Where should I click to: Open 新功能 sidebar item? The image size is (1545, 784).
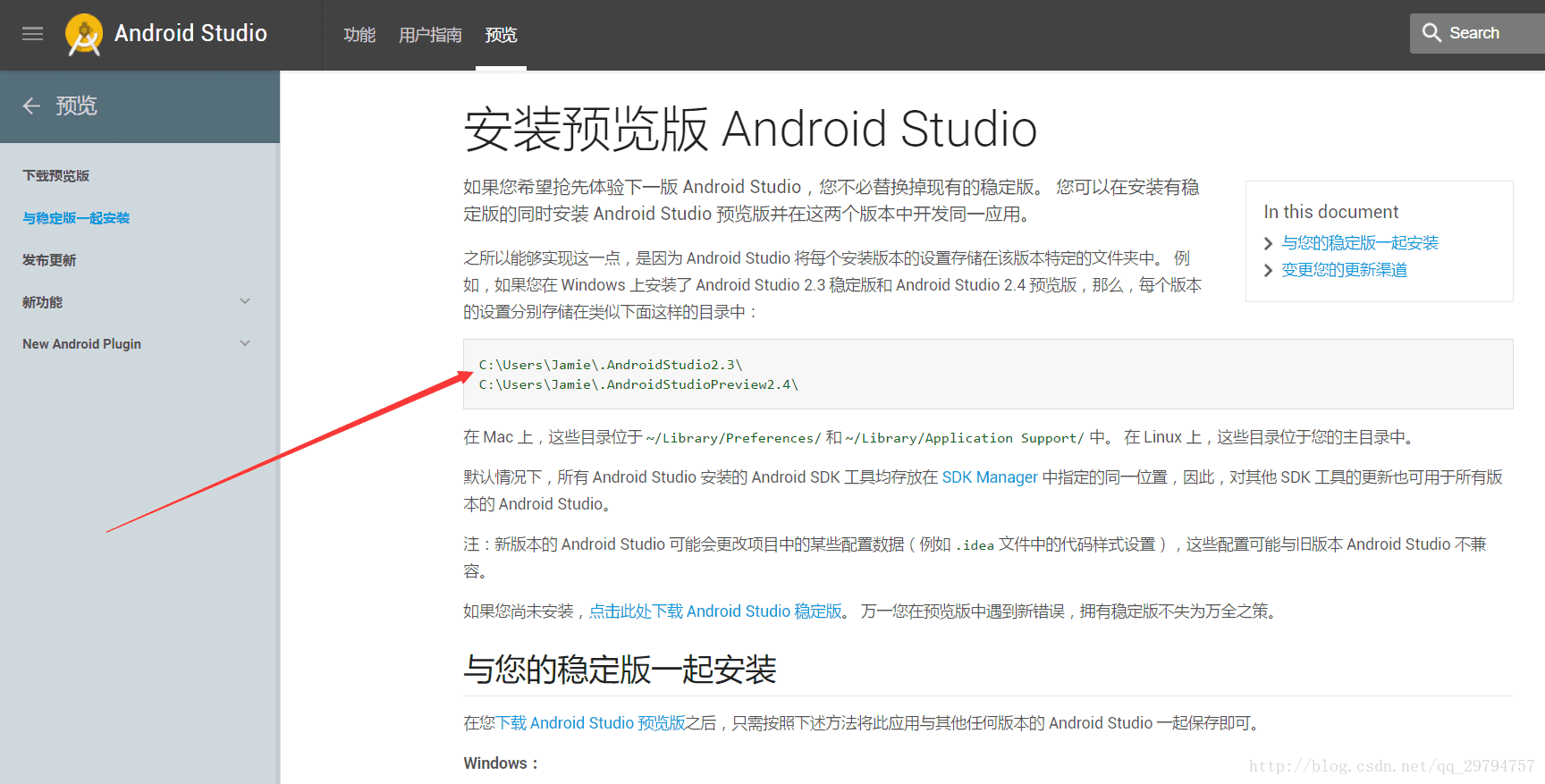pyautogui.click(x=42, y=302)
